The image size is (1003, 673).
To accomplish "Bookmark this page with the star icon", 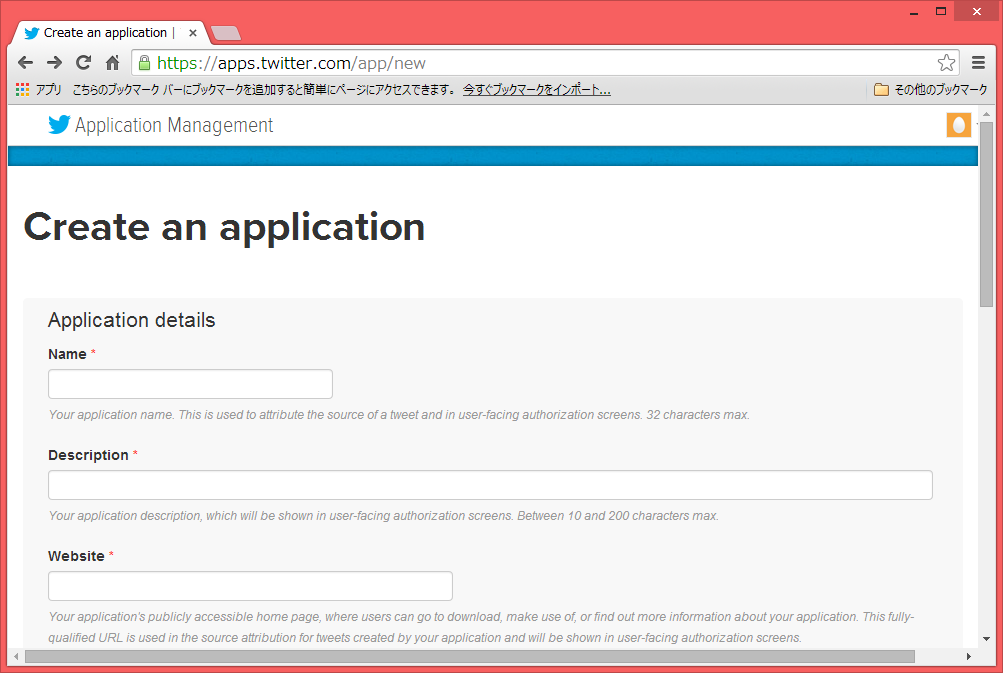I will click(x=946, y=63).
